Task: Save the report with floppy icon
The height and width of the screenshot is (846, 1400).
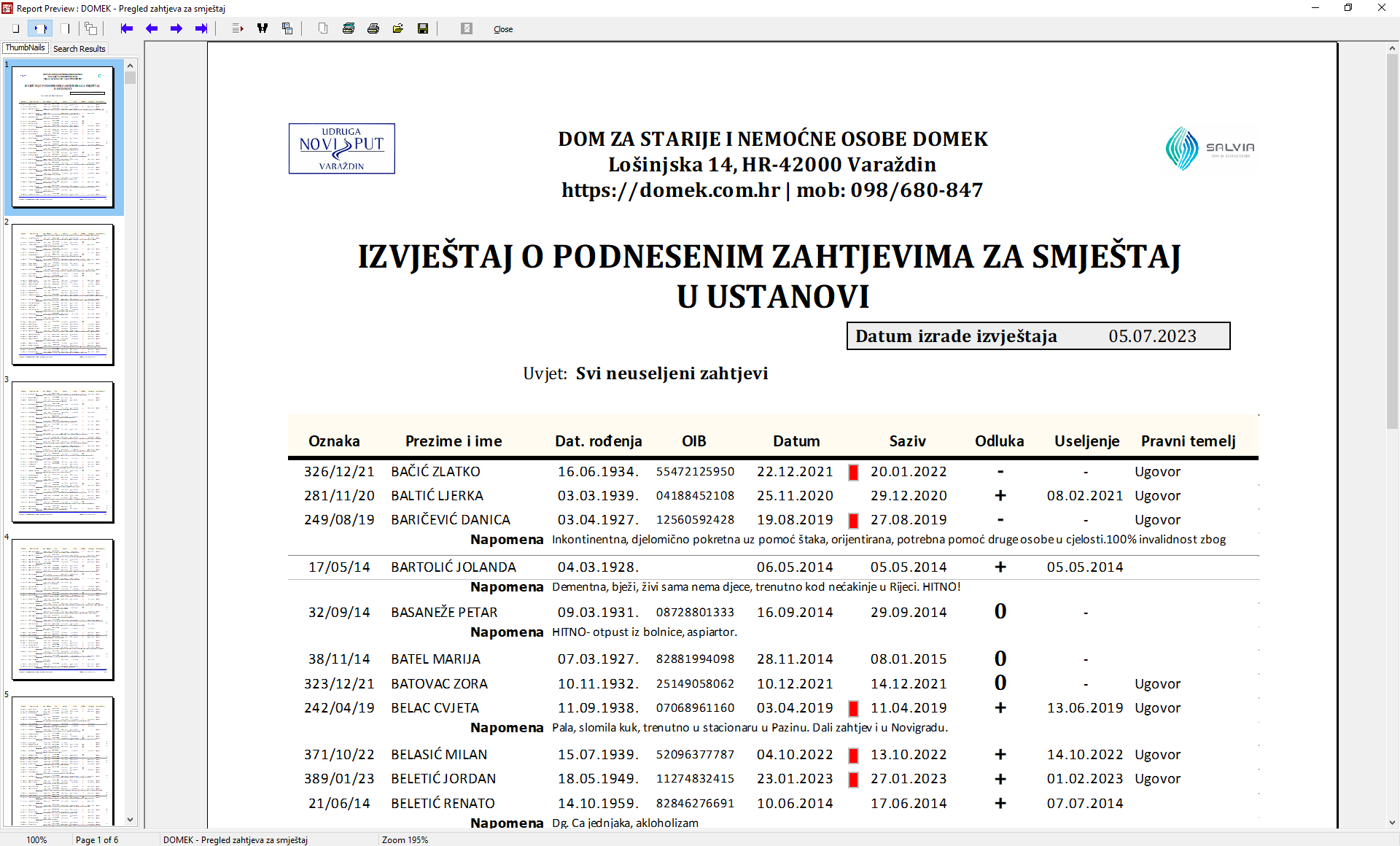Action: point(423,28)
